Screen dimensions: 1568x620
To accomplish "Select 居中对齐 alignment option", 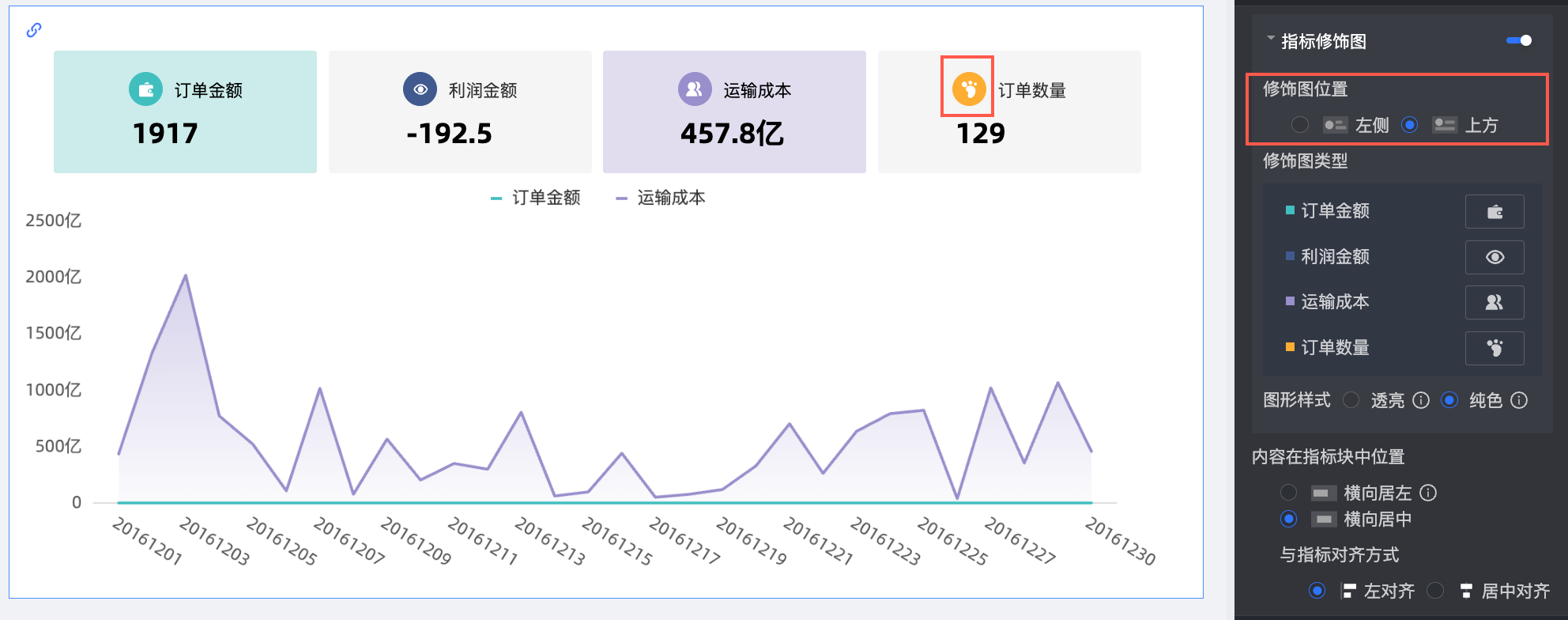I will (1436, 591).
